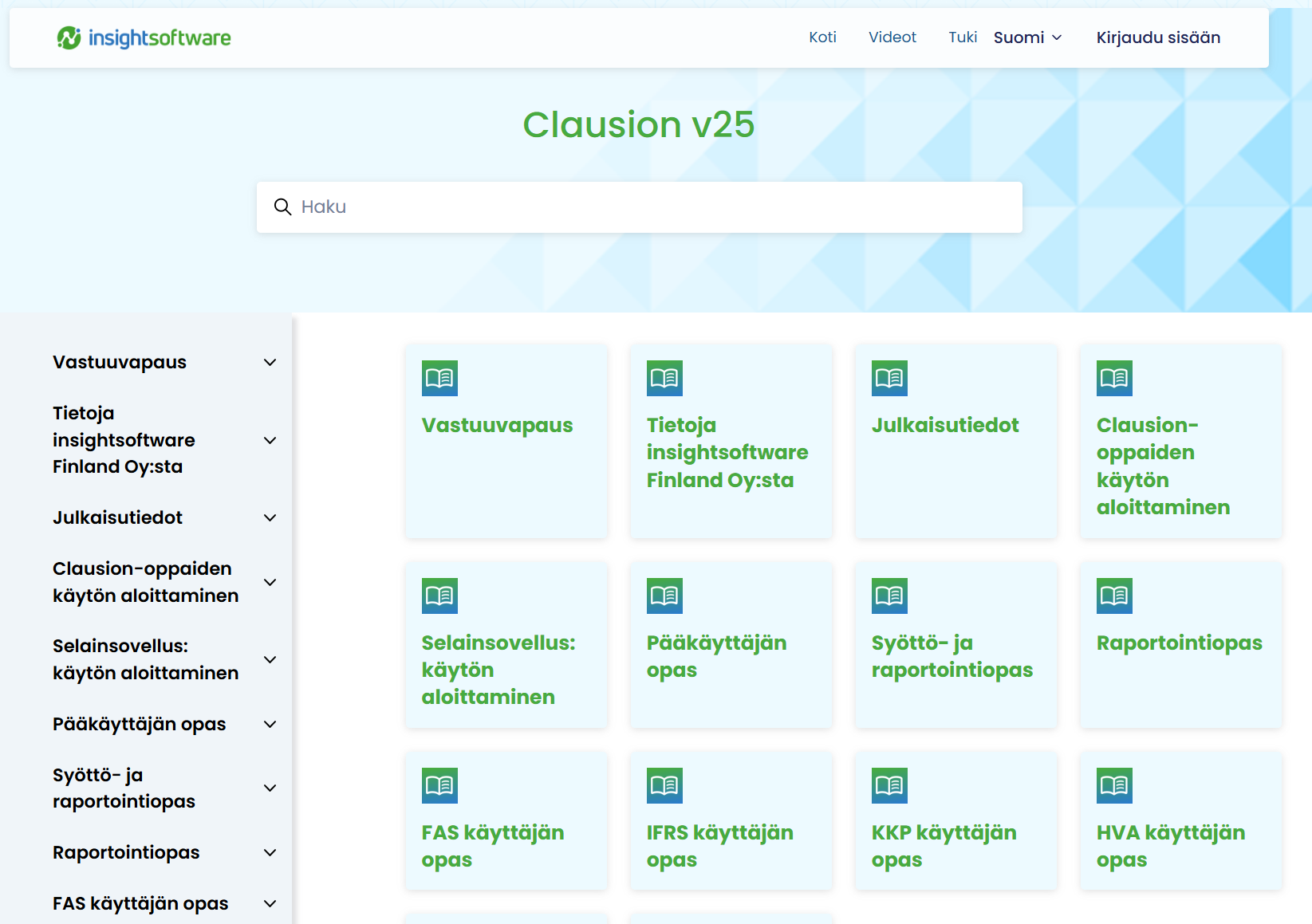This screenshot has height=924, width=1312.
Task: Open HVA käyttäjän opas card link
Action: pos(1171,846)
